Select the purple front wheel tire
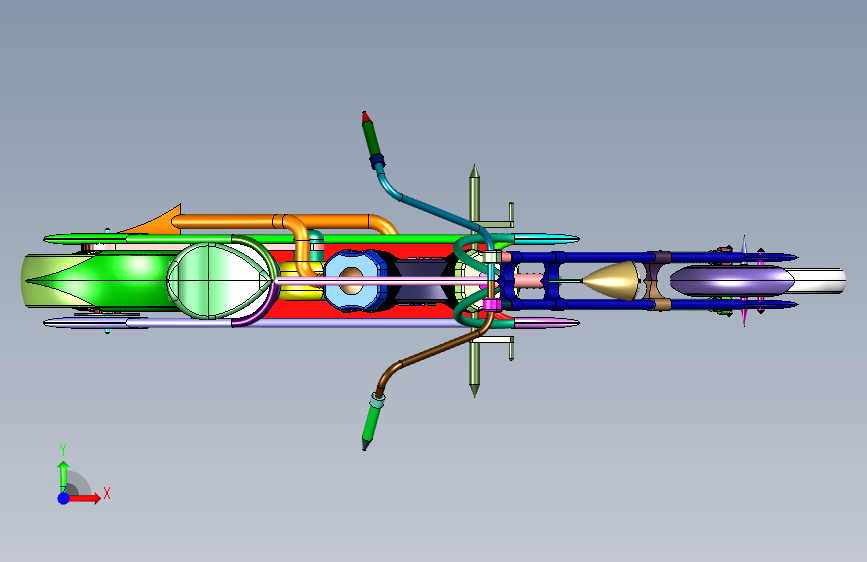 (732, 281)
